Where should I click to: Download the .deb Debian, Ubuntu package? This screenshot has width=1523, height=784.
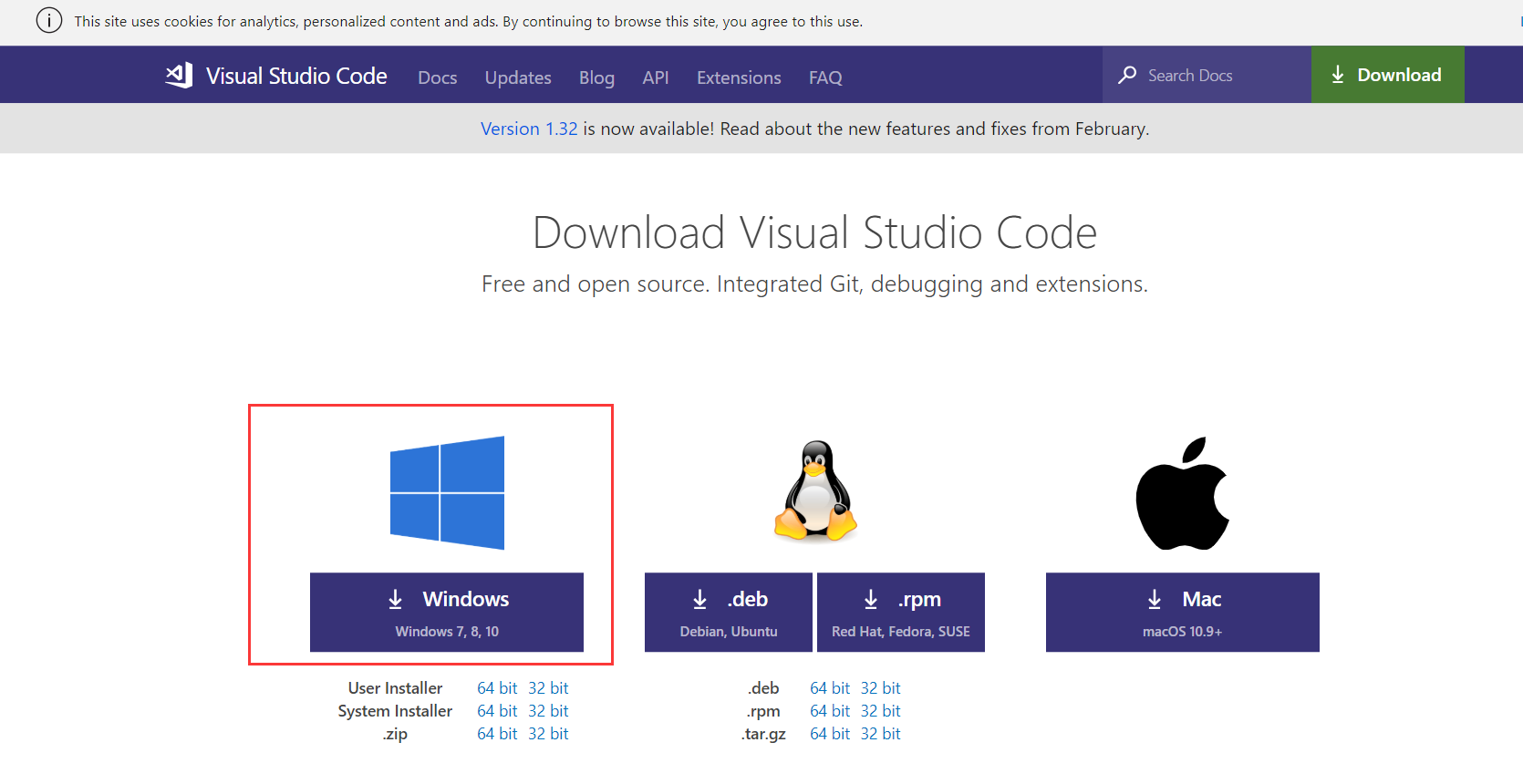pyautogui.click(x=729, y=612)
